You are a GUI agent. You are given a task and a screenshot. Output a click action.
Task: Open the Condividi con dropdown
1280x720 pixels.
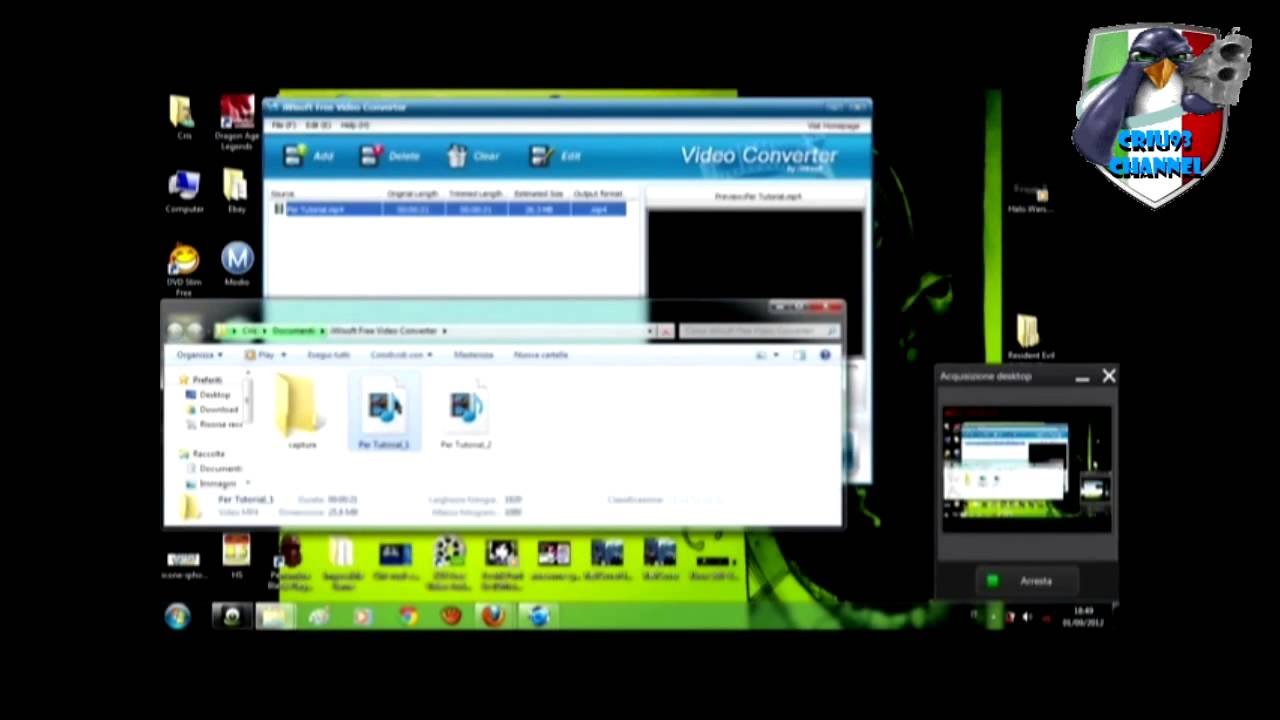401,355
